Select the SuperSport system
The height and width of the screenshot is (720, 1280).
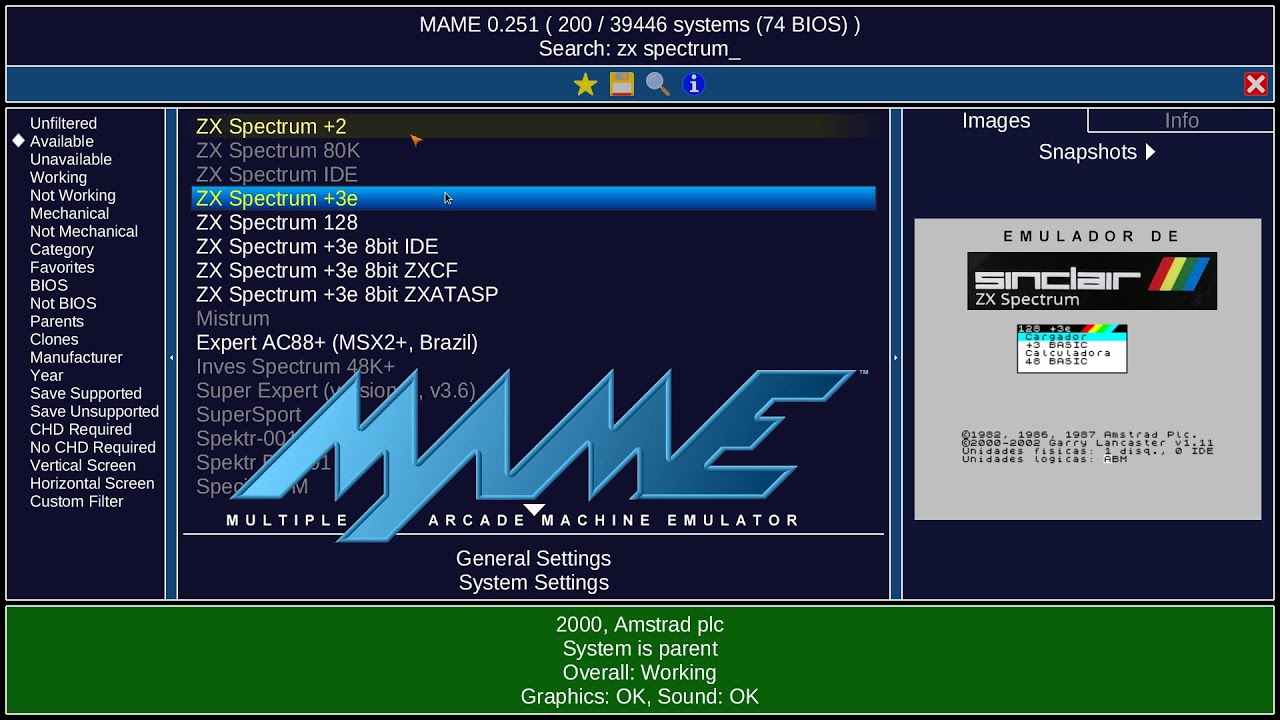[x=533, y=414]
